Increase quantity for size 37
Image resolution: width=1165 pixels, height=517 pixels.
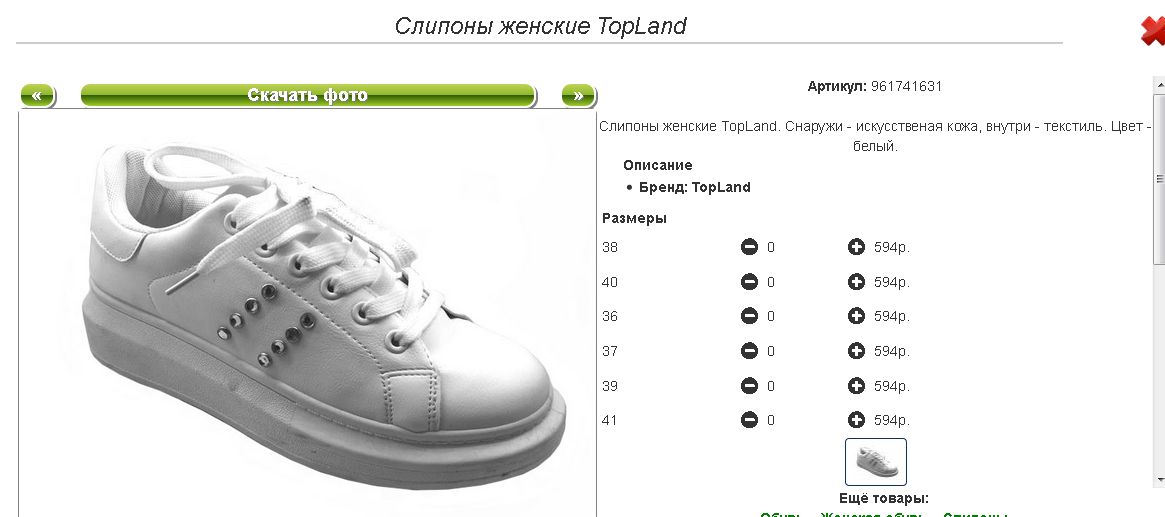coord(856,351)
